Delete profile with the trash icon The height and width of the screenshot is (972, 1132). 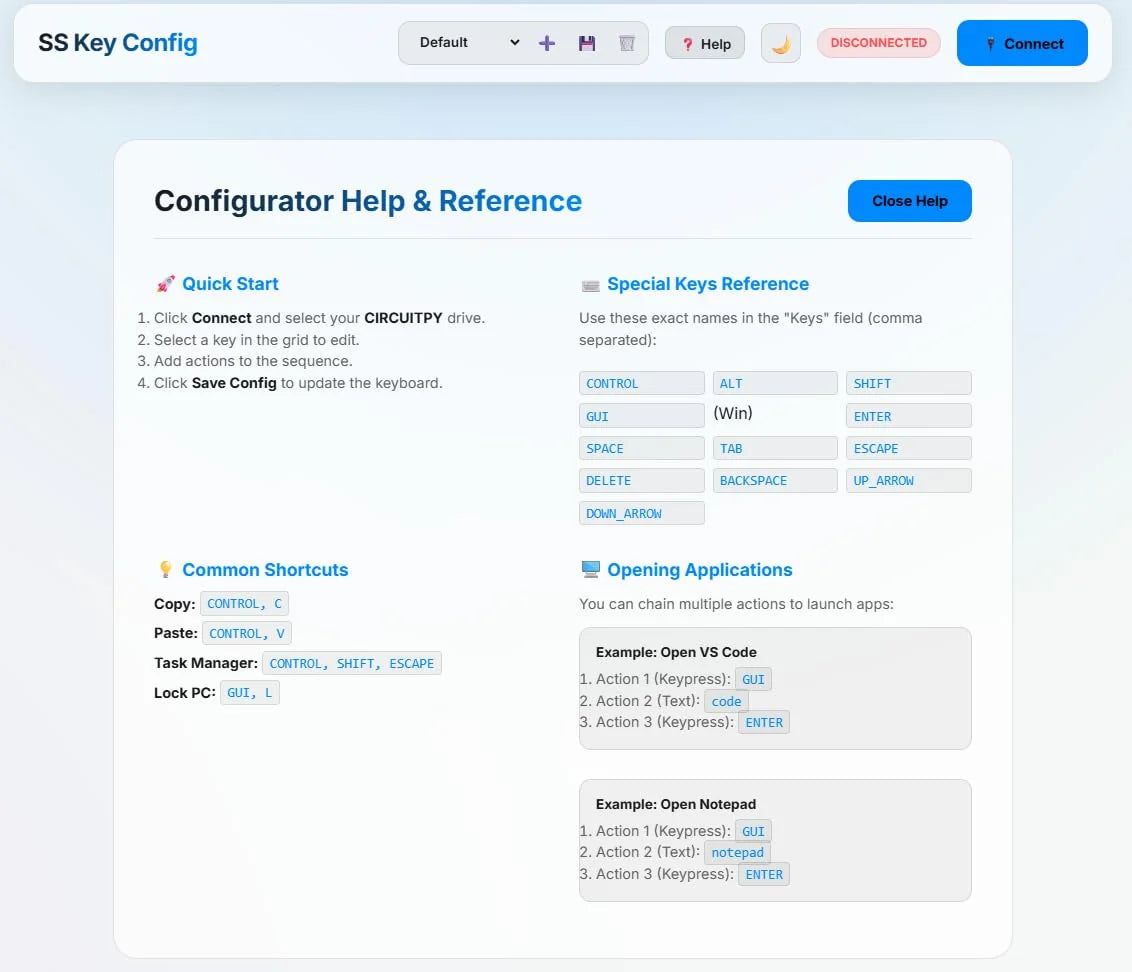click(x=627, y=43)
